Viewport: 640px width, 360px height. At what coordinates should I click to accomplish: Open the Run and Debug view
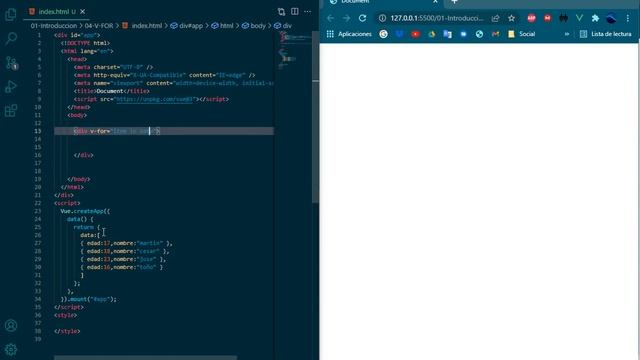pyautogui.click(x=11, y=87)
